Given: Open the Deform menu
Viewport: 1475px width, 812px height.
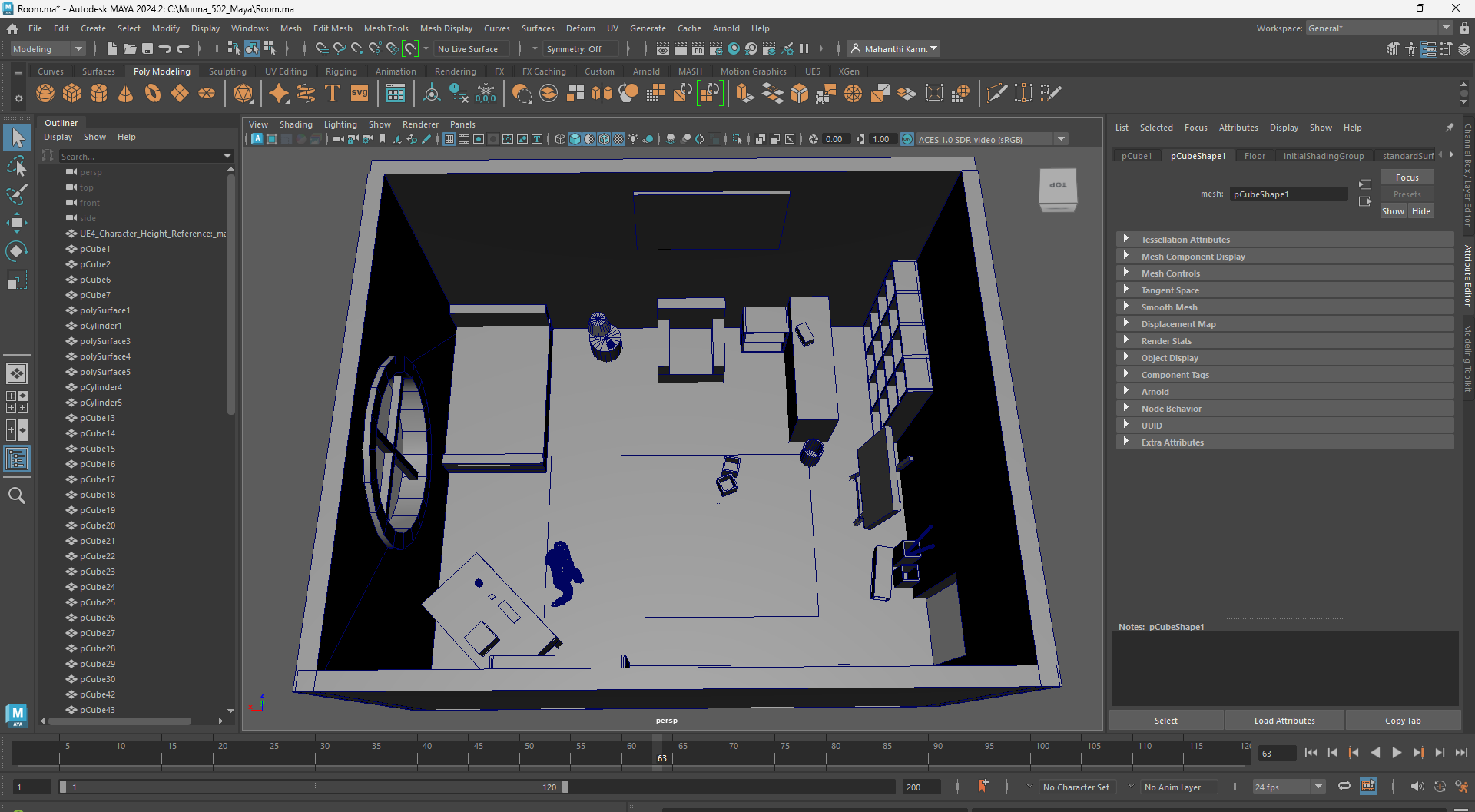Looking at the screenshot, I should pos(581,28).
